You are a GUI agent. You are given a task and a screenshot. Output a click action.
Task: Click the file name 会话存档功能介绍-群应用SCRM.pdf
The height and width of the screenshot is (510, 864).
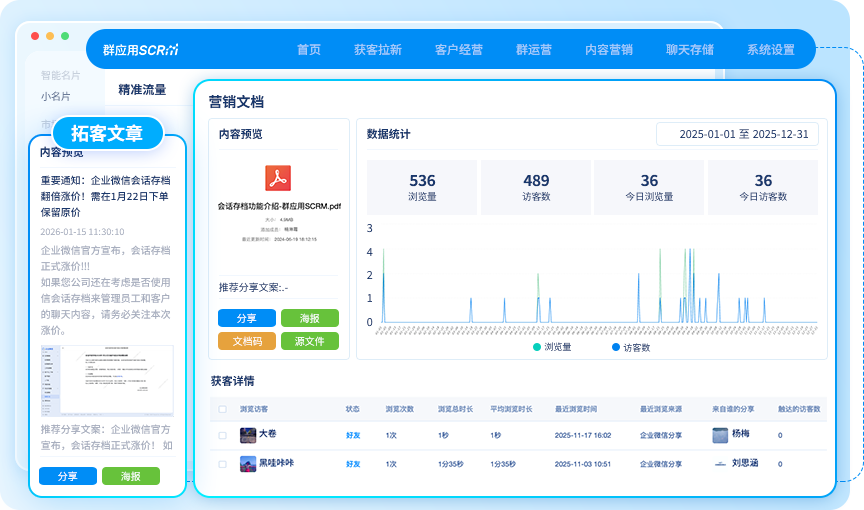click(279, 206)
